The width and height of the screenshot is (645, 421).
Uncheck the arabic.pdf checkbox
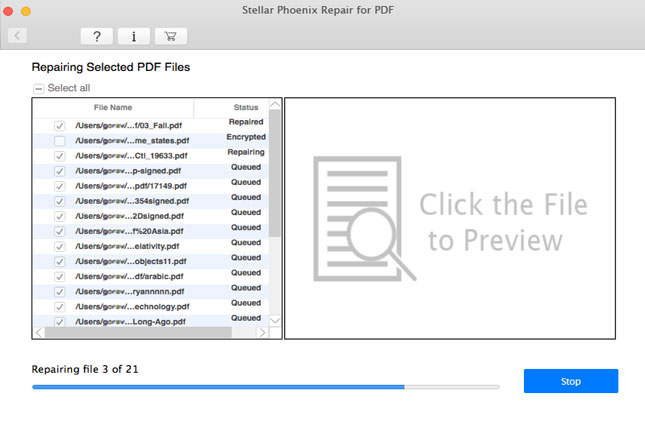60,277
